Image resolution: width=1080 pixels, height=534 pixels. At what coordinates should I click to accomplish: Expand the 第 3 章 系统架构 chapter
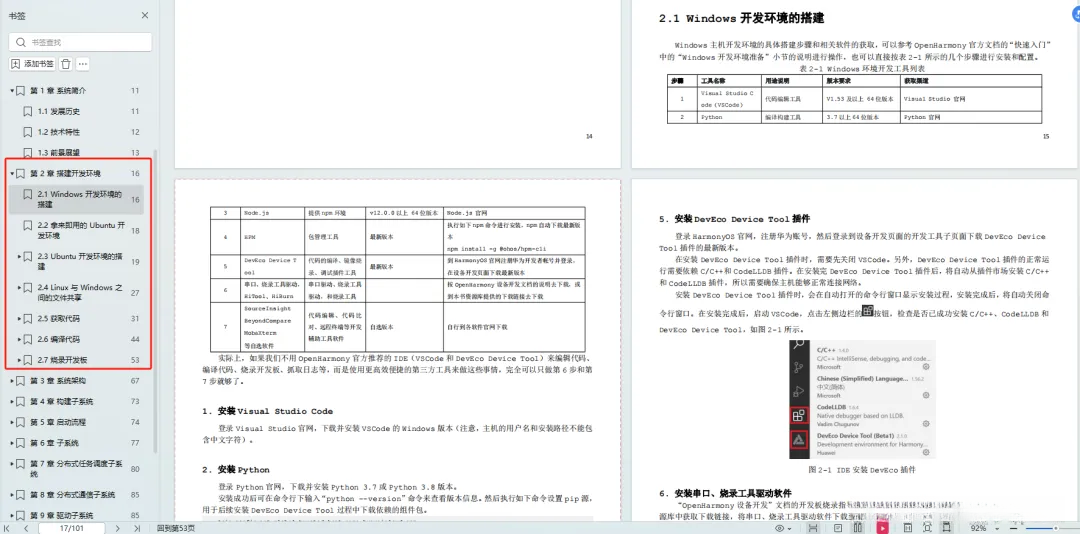12,380
